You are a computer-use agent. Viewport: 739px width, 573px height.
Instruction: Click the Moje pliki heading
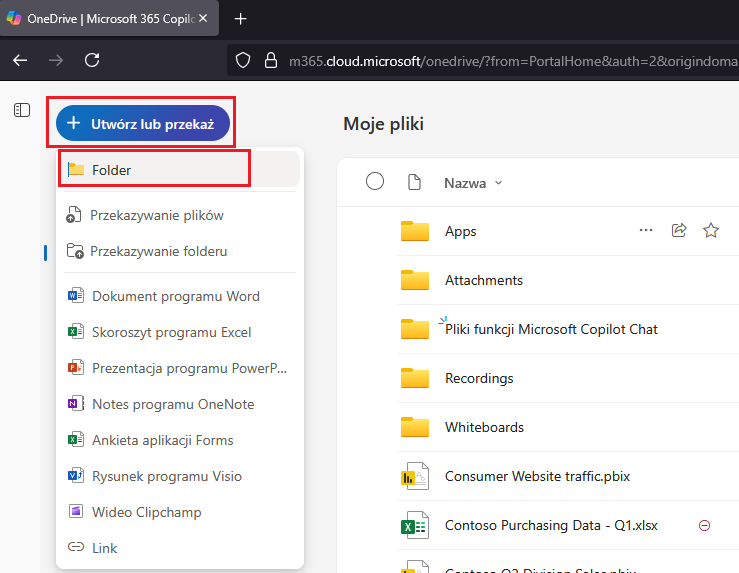click(383, 124)
